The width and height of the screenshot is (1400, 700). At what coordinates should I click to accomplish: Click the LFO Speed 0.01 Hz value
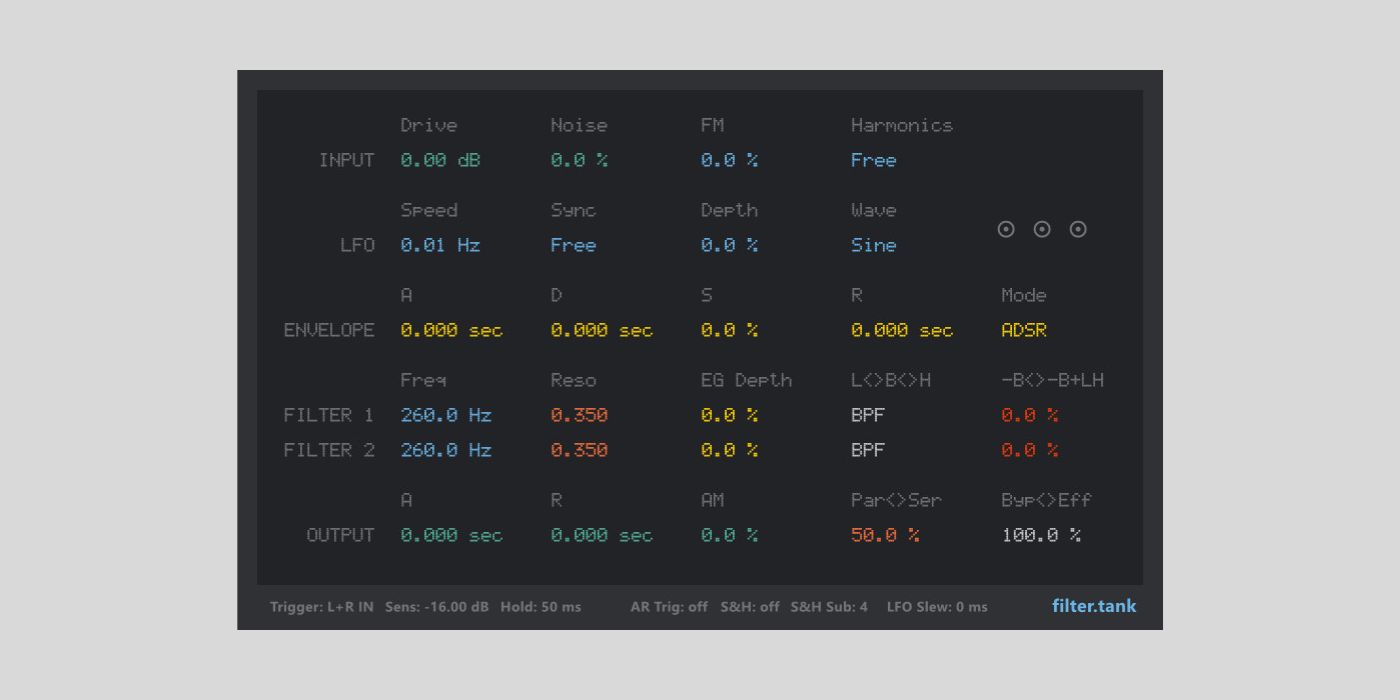point(440,245)
